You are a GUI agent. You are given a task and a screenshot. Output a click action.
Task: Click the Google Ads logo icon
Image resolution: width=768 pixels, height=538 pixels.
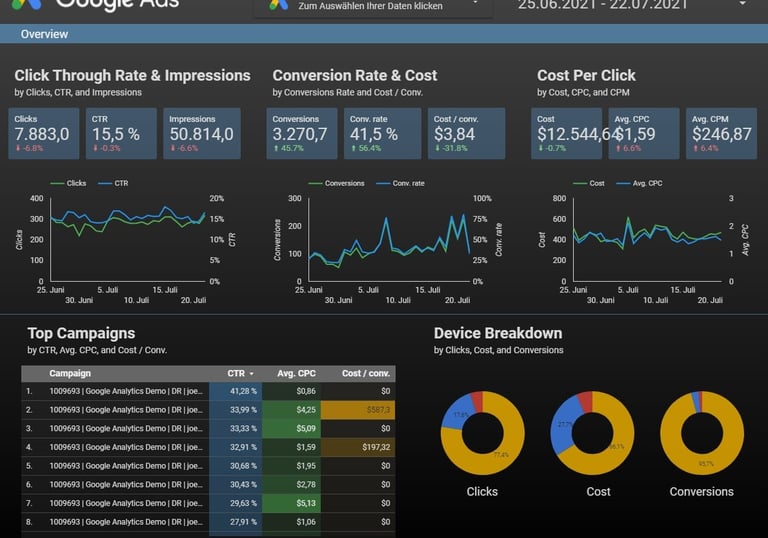click(26, 4)
